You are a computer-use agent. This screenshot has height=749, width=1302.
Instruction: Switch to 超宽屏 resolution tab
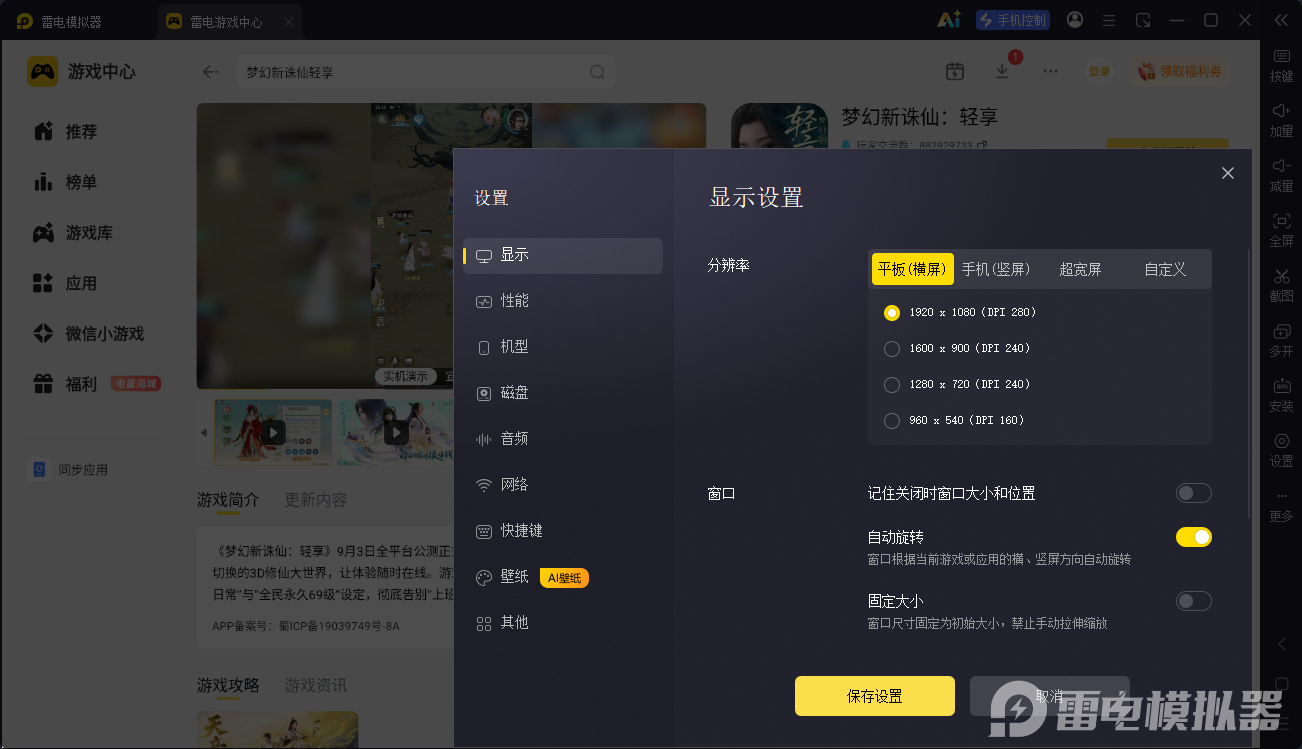pyautogui.click(x=1080, y=269)
